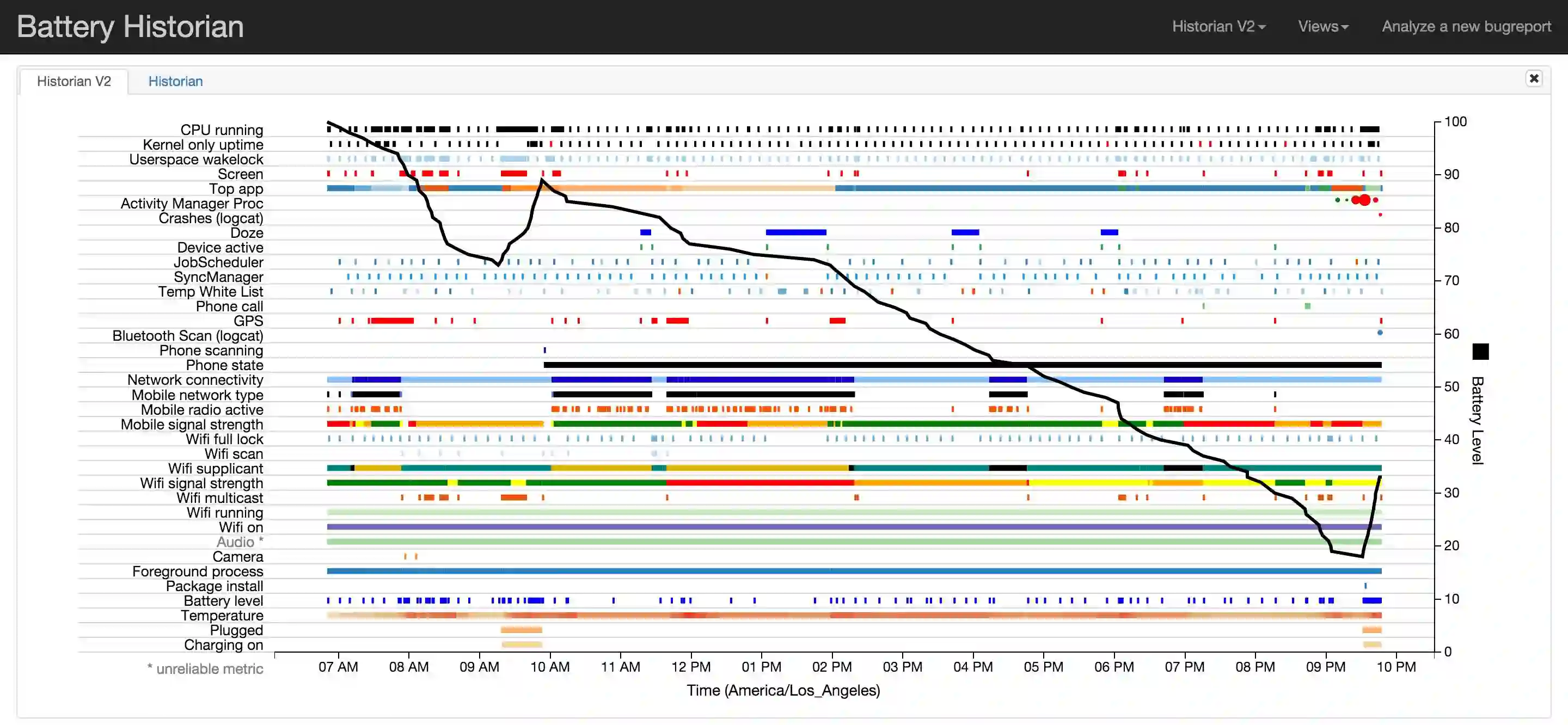Select the Historian V2 tab
The height and width of the screenshot is (725, 1568).
click(73, 81)
